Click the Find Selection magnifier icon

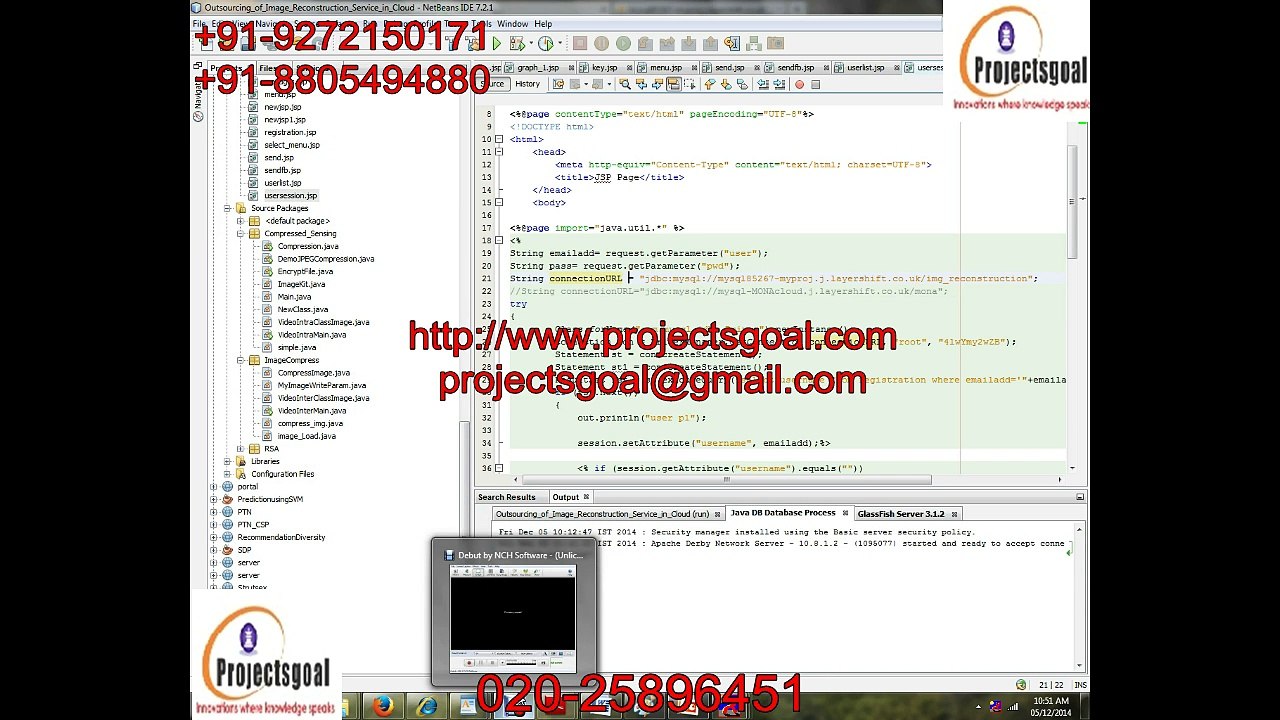click(x=625, y=85)
